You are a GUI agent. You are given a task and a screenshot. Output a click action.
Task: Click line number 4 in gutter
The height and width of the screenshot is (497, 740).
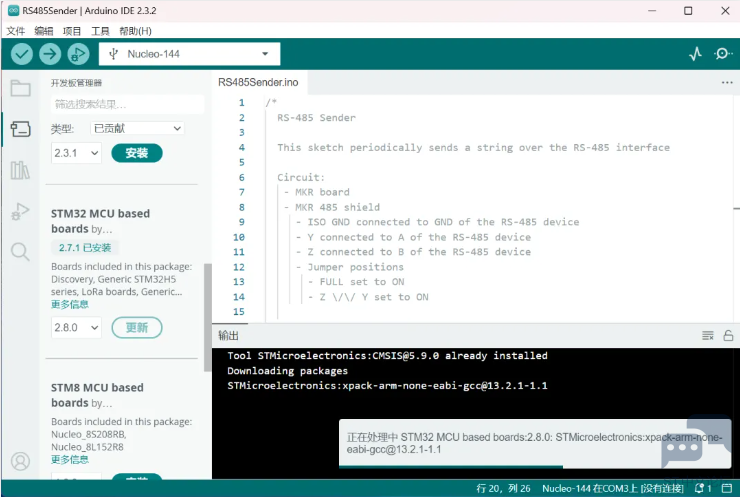[242, 147]
